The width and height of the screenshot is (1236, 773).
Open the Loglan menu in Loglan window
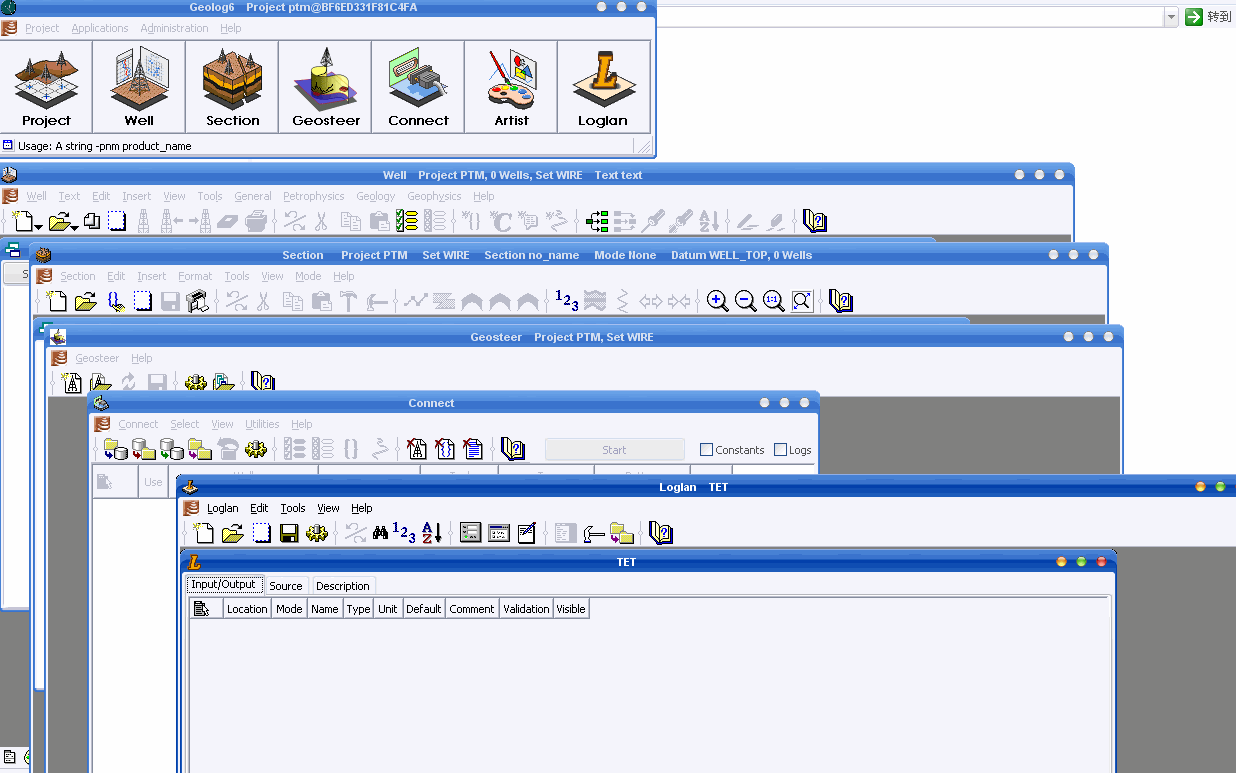point(223,508)
